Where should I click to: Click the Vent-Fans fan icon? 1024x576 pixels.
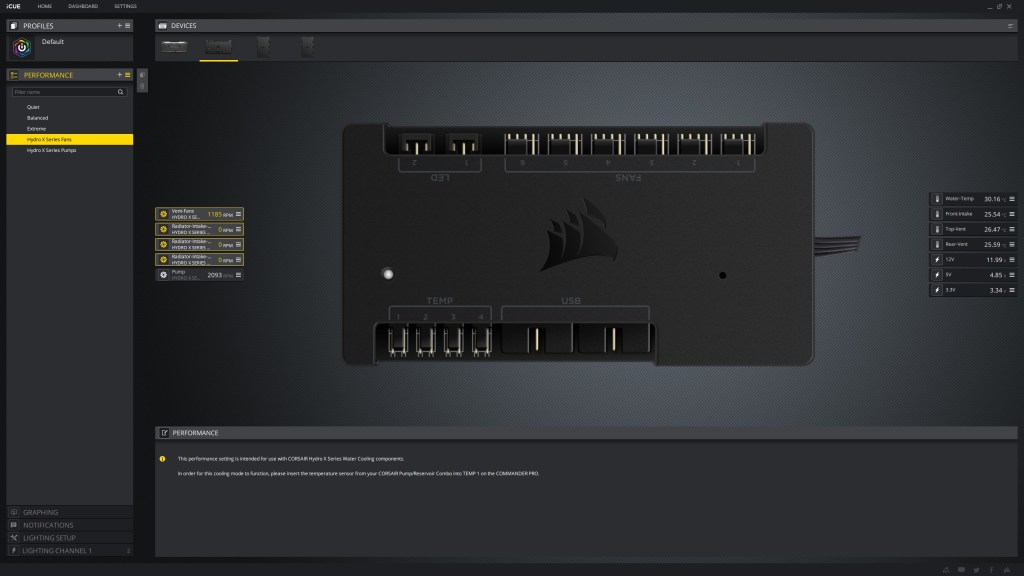[x=163, y=214]
